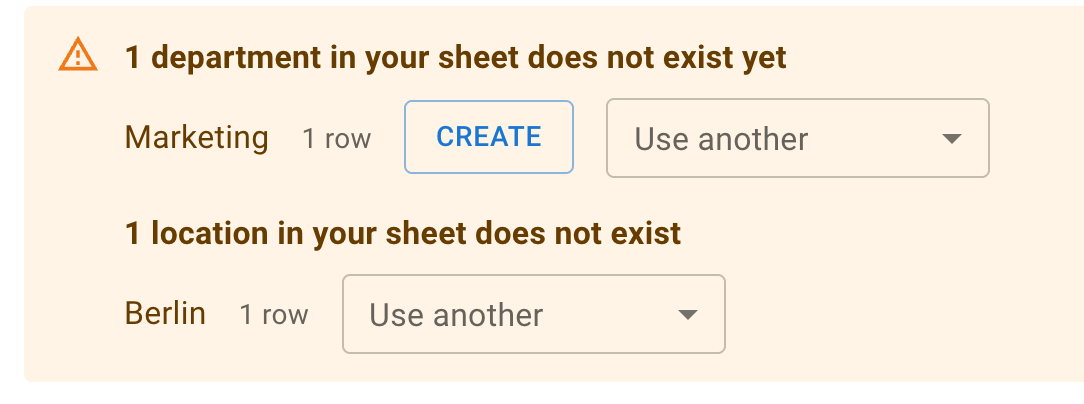Select the Berlin location label

tap(165, 314)
